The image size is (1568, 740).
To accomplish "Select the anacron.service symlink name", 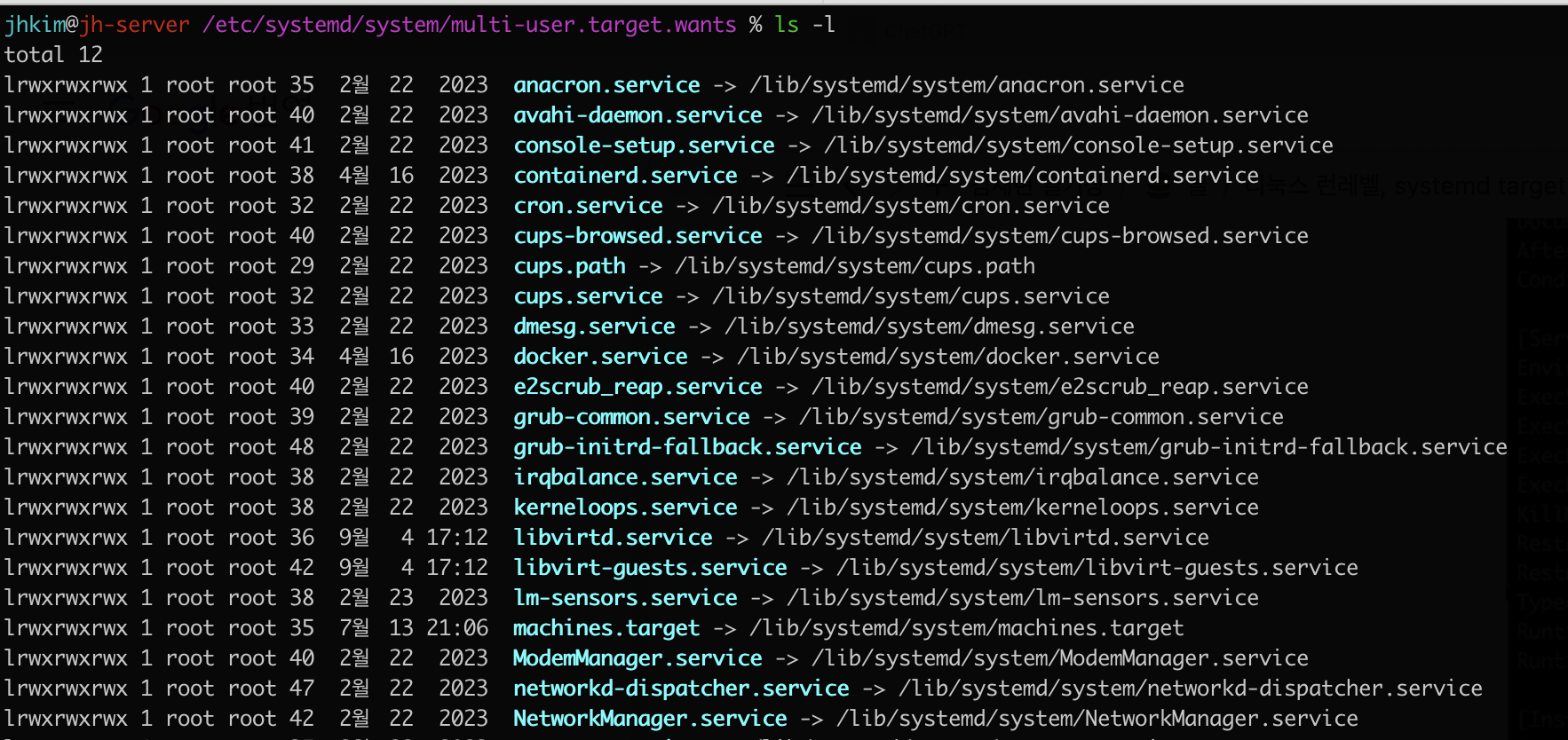I will click(606, 85).
